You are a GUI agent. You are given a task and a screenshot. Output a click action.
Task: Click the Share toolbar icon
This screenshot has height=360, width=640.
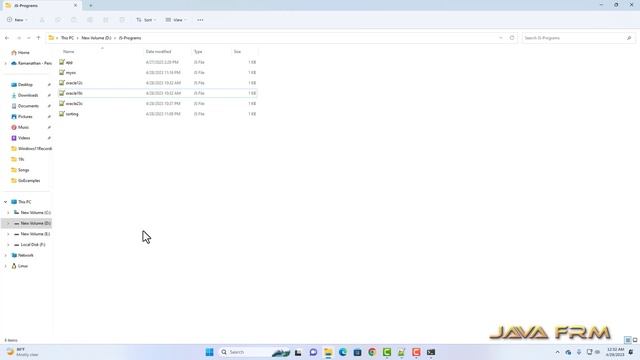[106, 20]
